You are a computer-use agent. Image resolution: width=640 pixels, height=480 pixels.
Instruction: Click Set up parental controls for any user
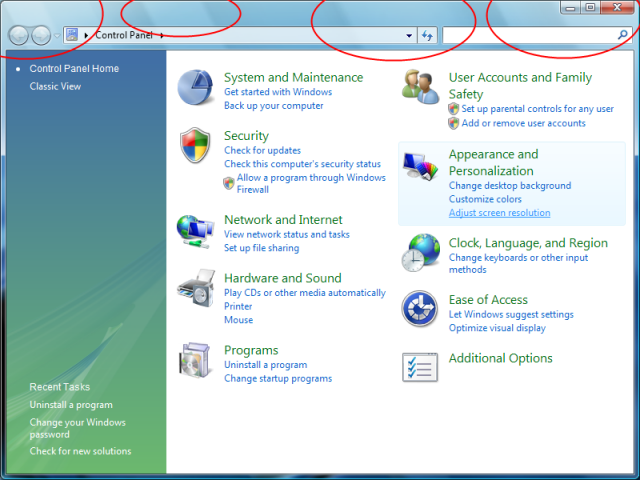538,109
